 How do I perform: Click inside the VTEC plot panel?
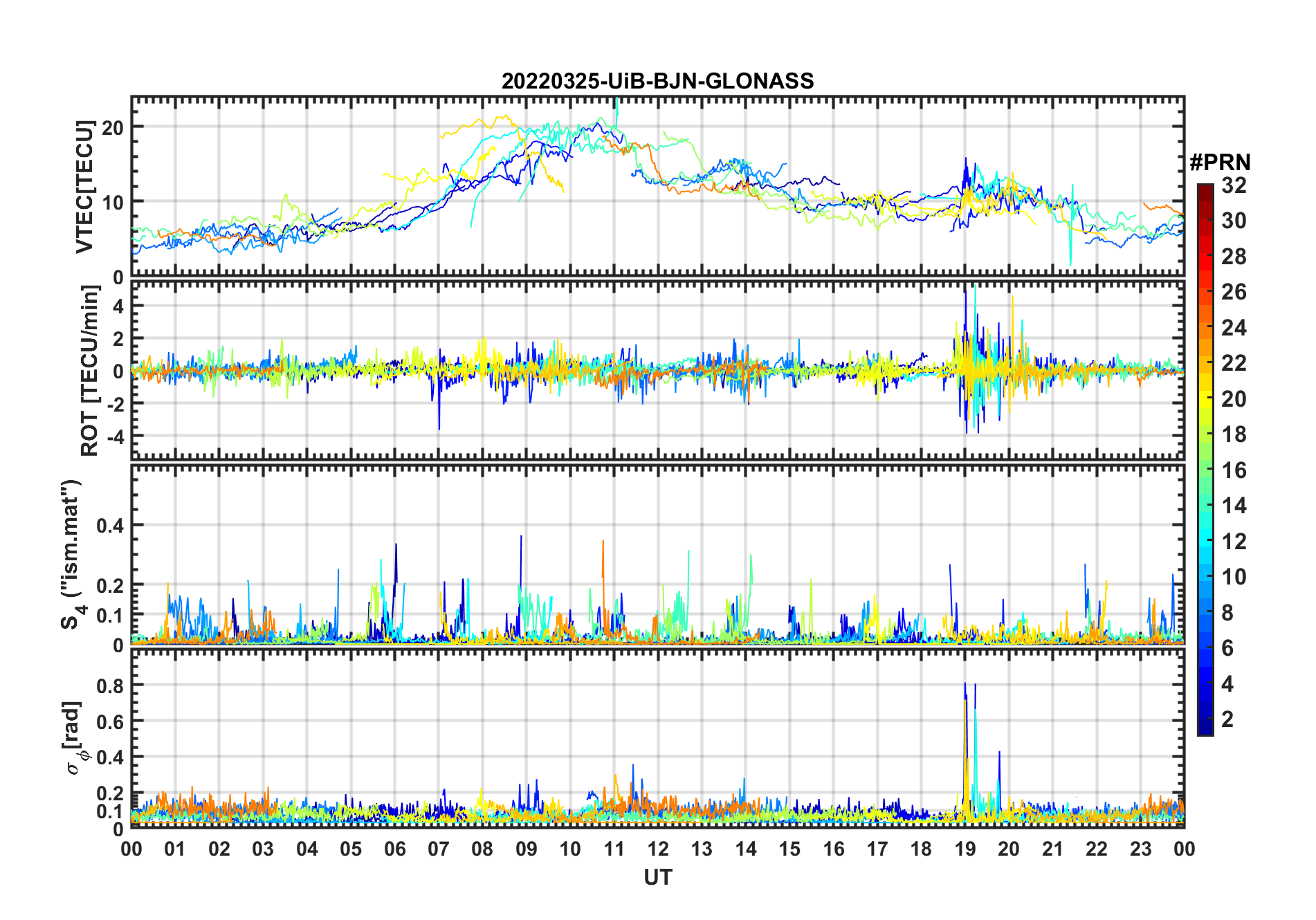[x=657, y=187]
